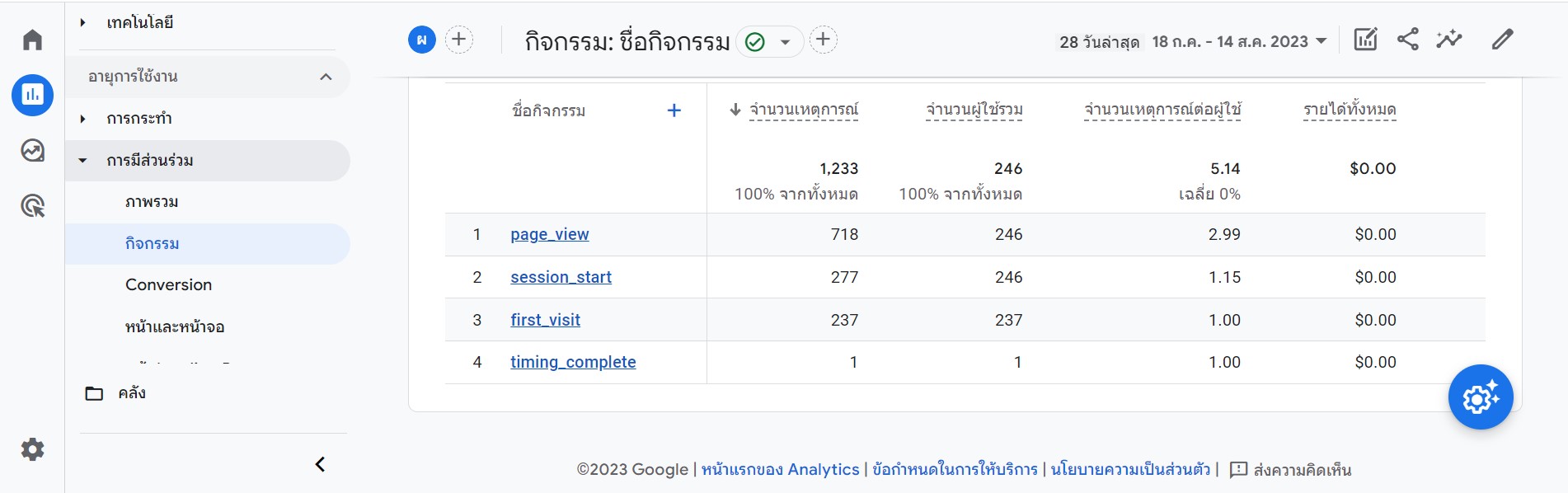Open หน้าและหน้าจอ report in sidebar
The width and height of the screenshot is (1568, 493).
(175, 326)
